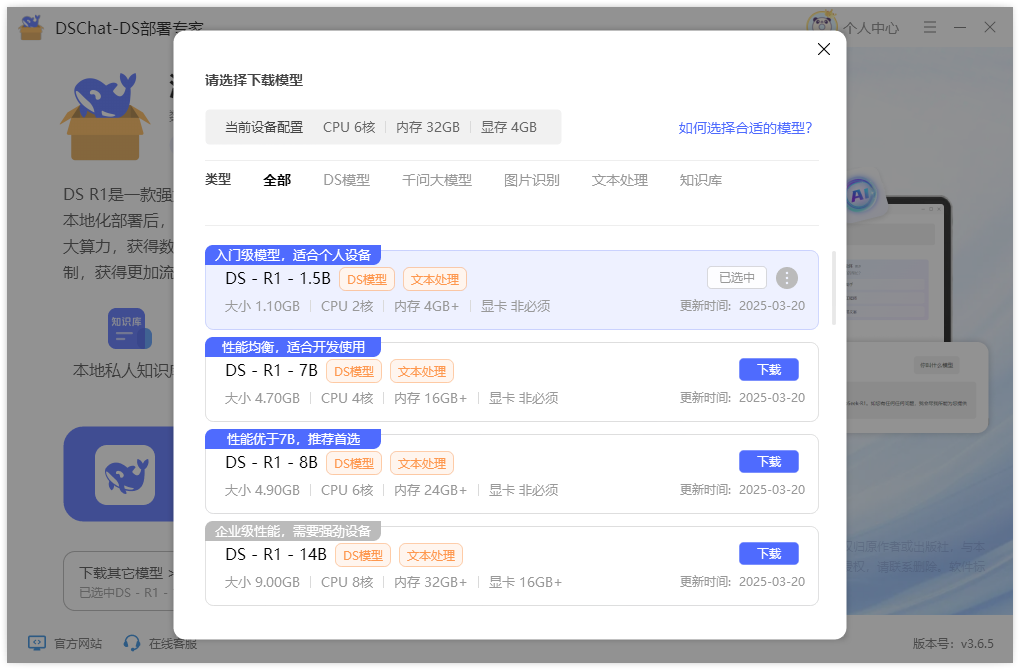The width and height of the screenshot is (1020, 670).
Task: Select the 千问大模型 category
Action: [436, 180]
